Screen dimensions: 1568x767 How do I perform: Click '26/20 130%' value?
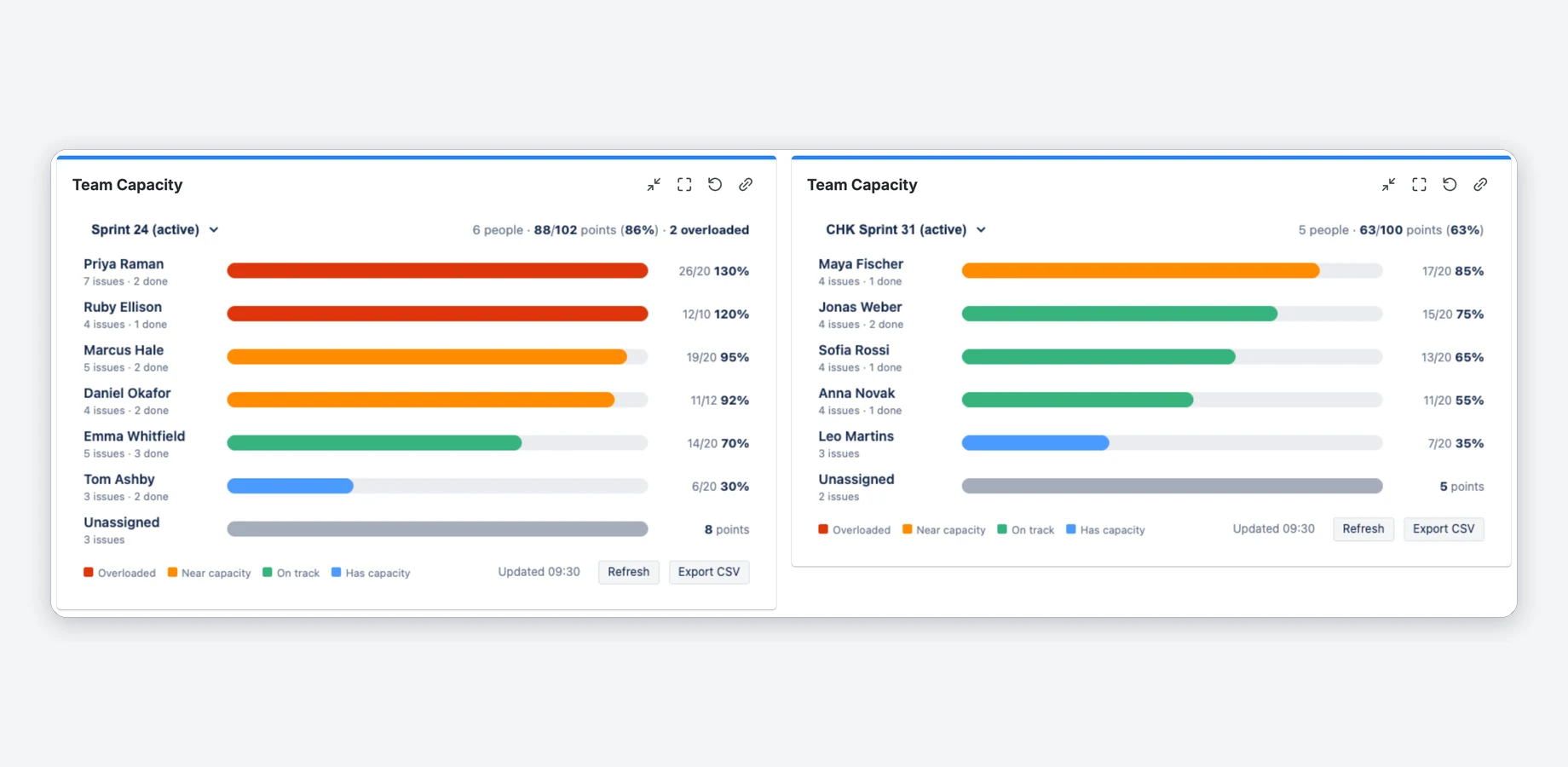pos(714,271)
